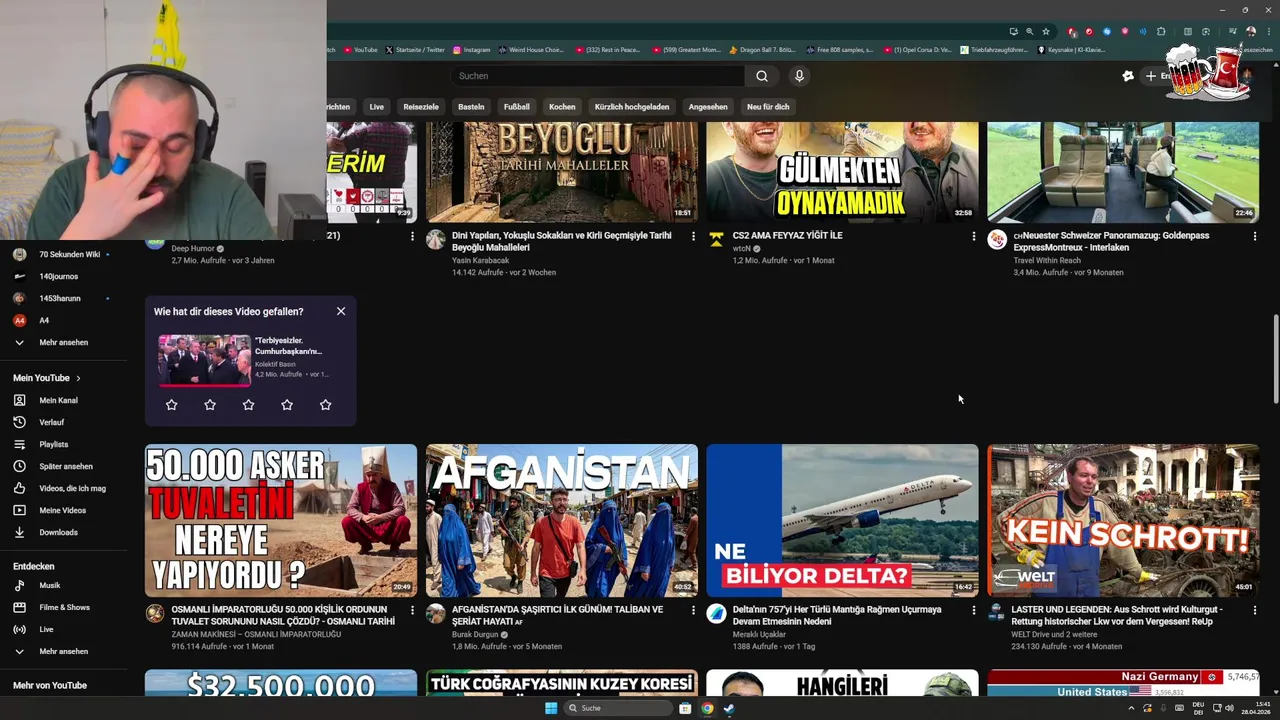Viewport: 1280px width, 720px height.
Task: Open Playlists from the sidebar
Action: coord(54,444)
